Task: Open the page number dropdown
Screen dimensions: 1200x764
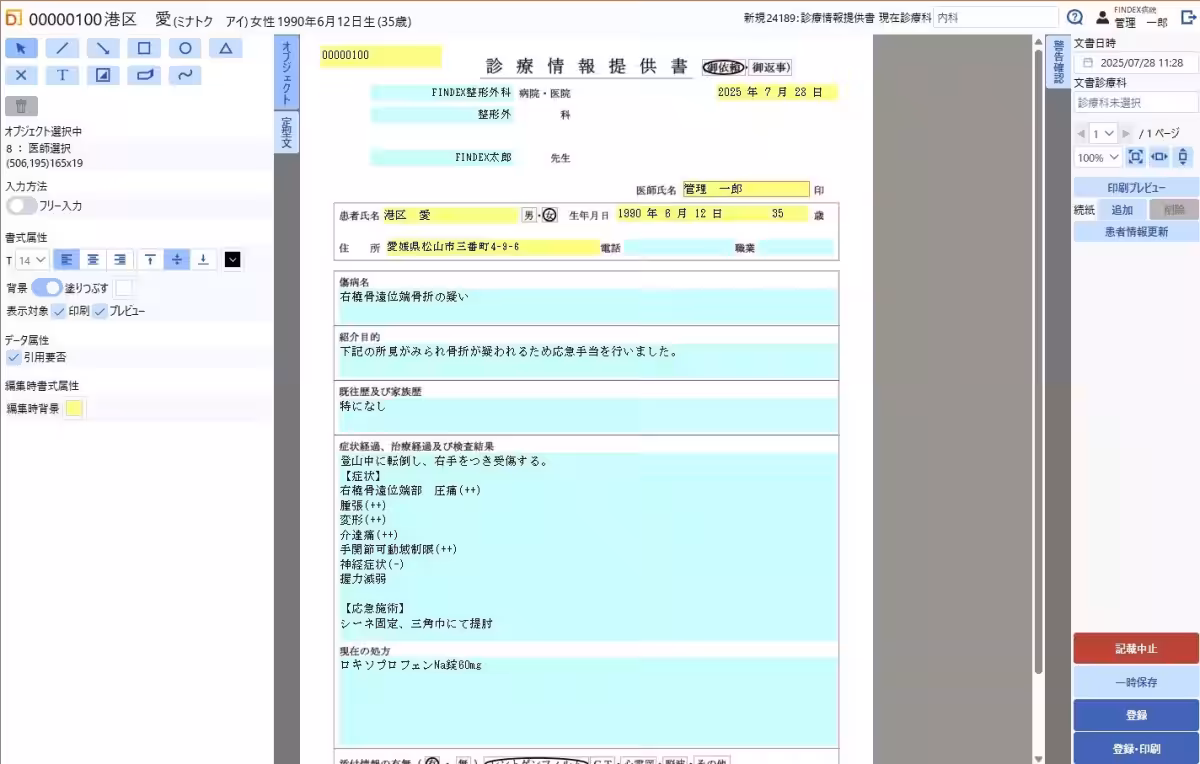Action: (1102, 133)
